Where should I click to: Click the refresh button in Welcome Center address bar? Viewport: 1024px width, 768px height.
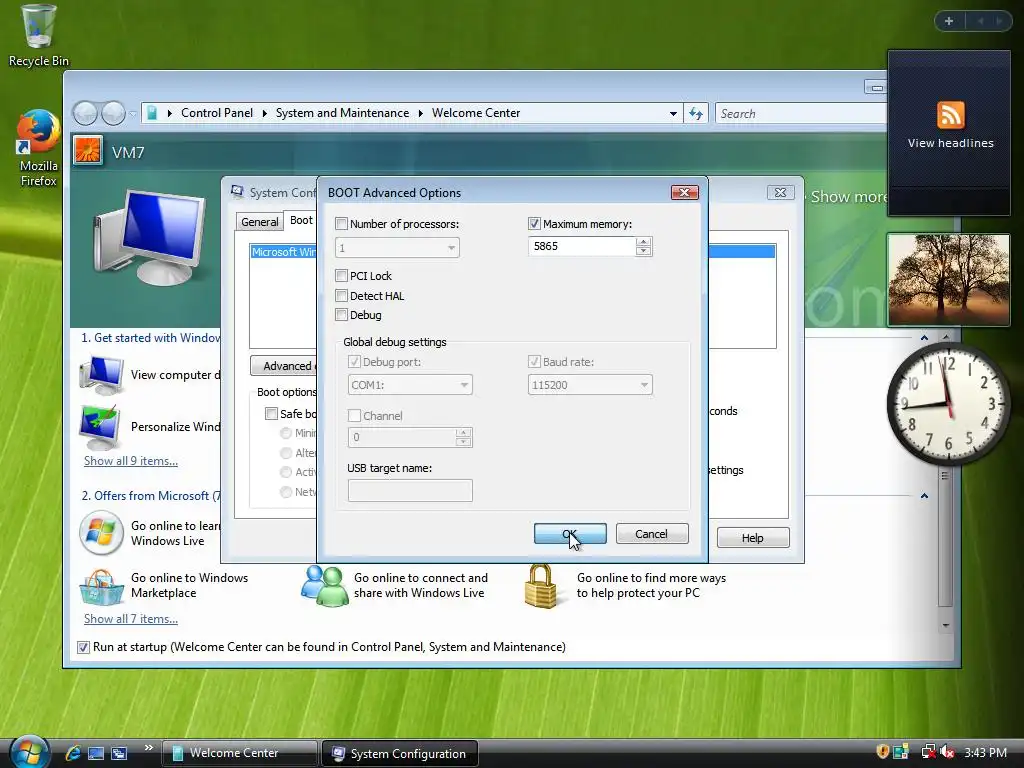tap(696, 114)
